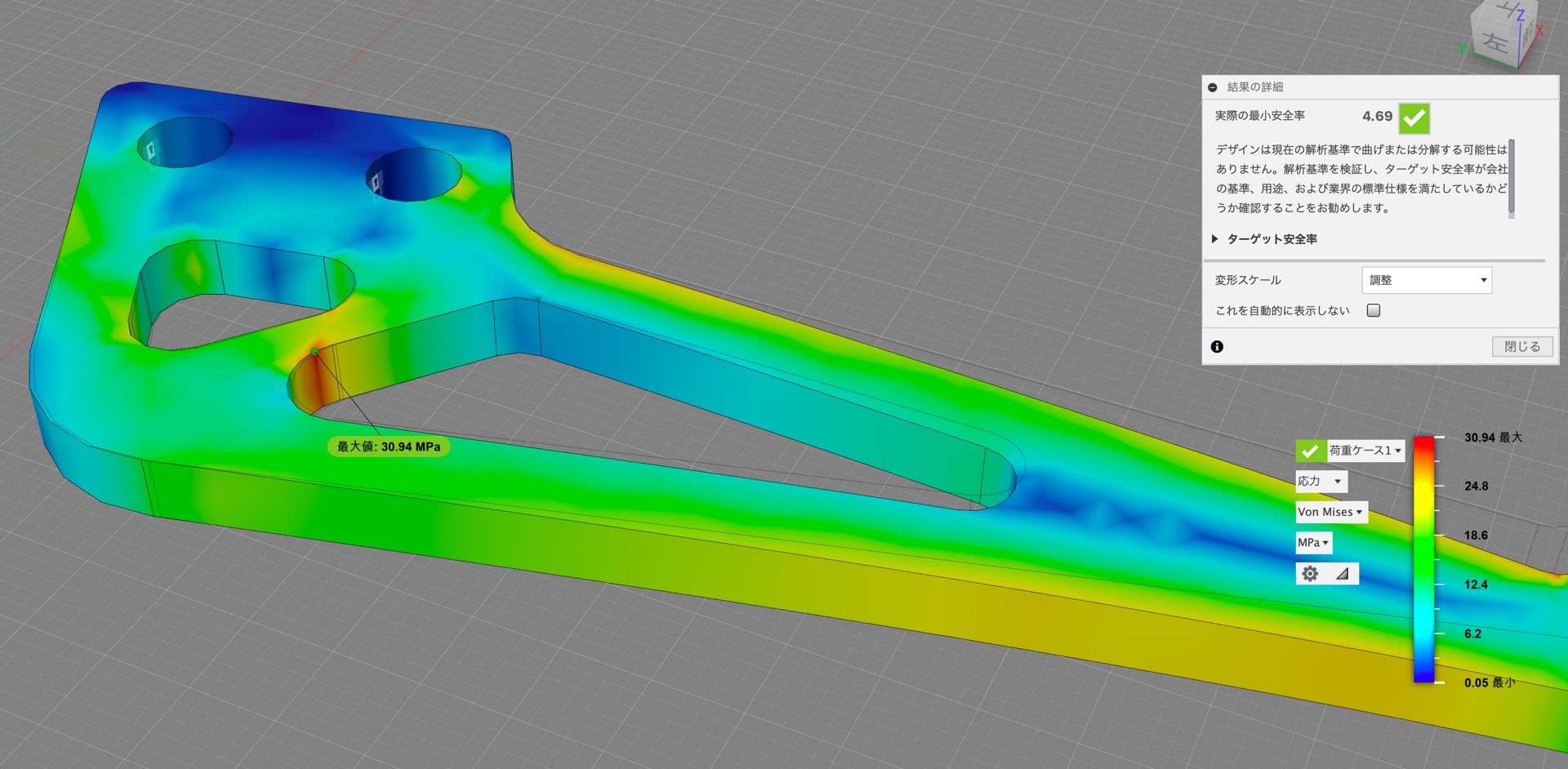
Task: Open the Von Mises dropdown
Action: click(1330, 512)
